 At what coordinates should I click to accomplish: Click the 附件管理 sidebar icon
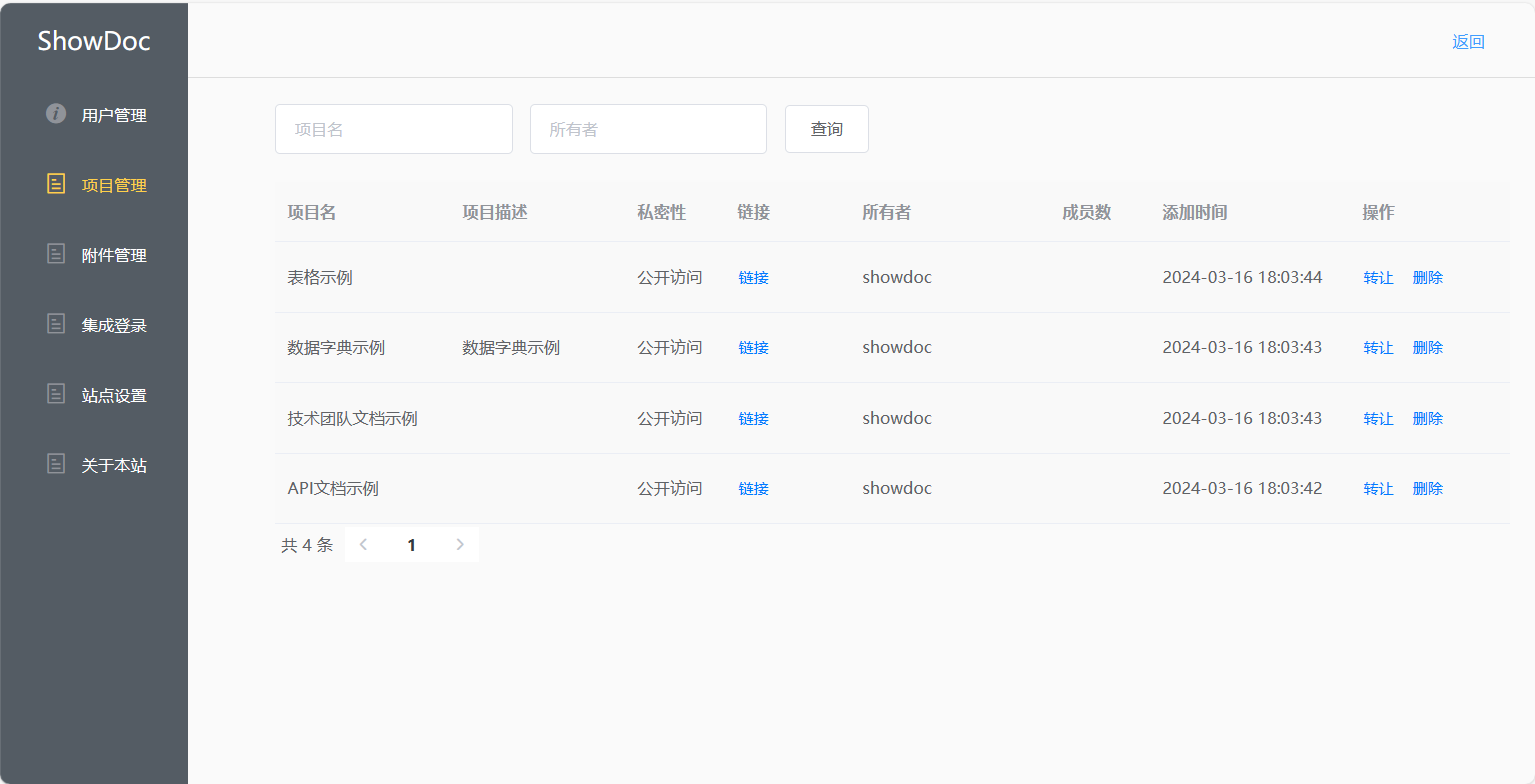pyautogui.click(x=56, y=254)
